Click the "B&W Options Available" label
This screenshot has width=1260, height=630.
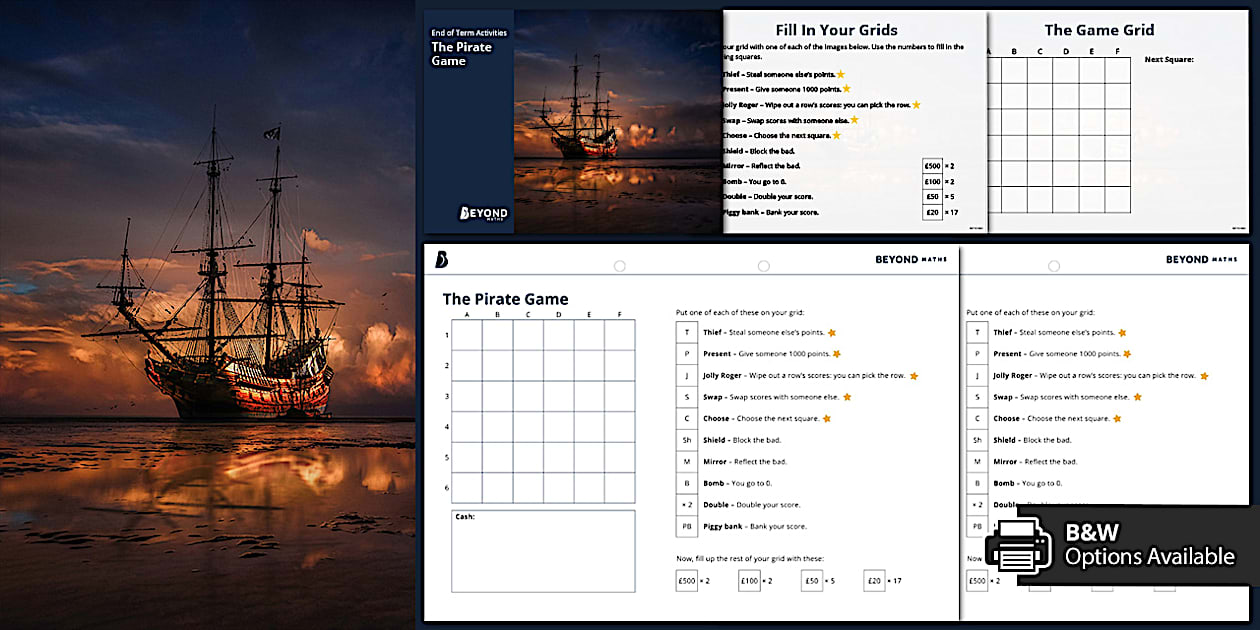(1150, 546)
